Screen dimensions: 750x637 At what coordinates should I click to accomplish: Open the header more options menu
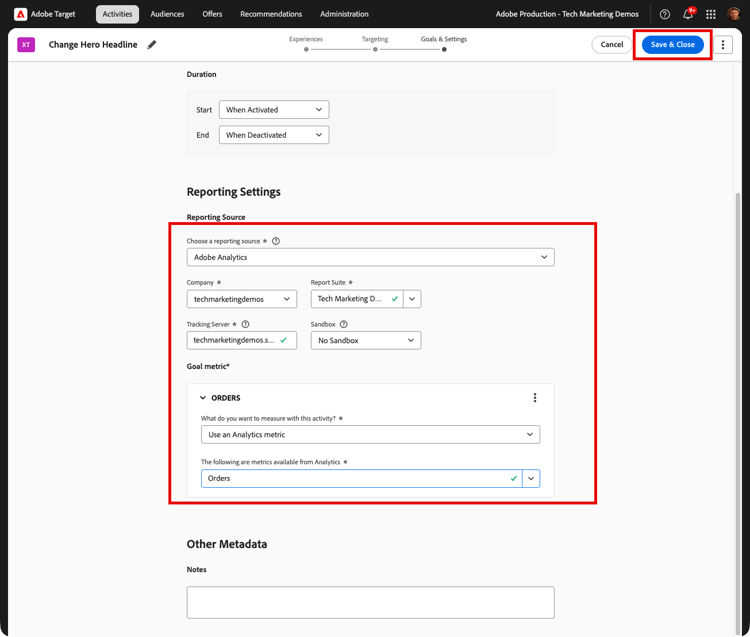pos(723,44)
